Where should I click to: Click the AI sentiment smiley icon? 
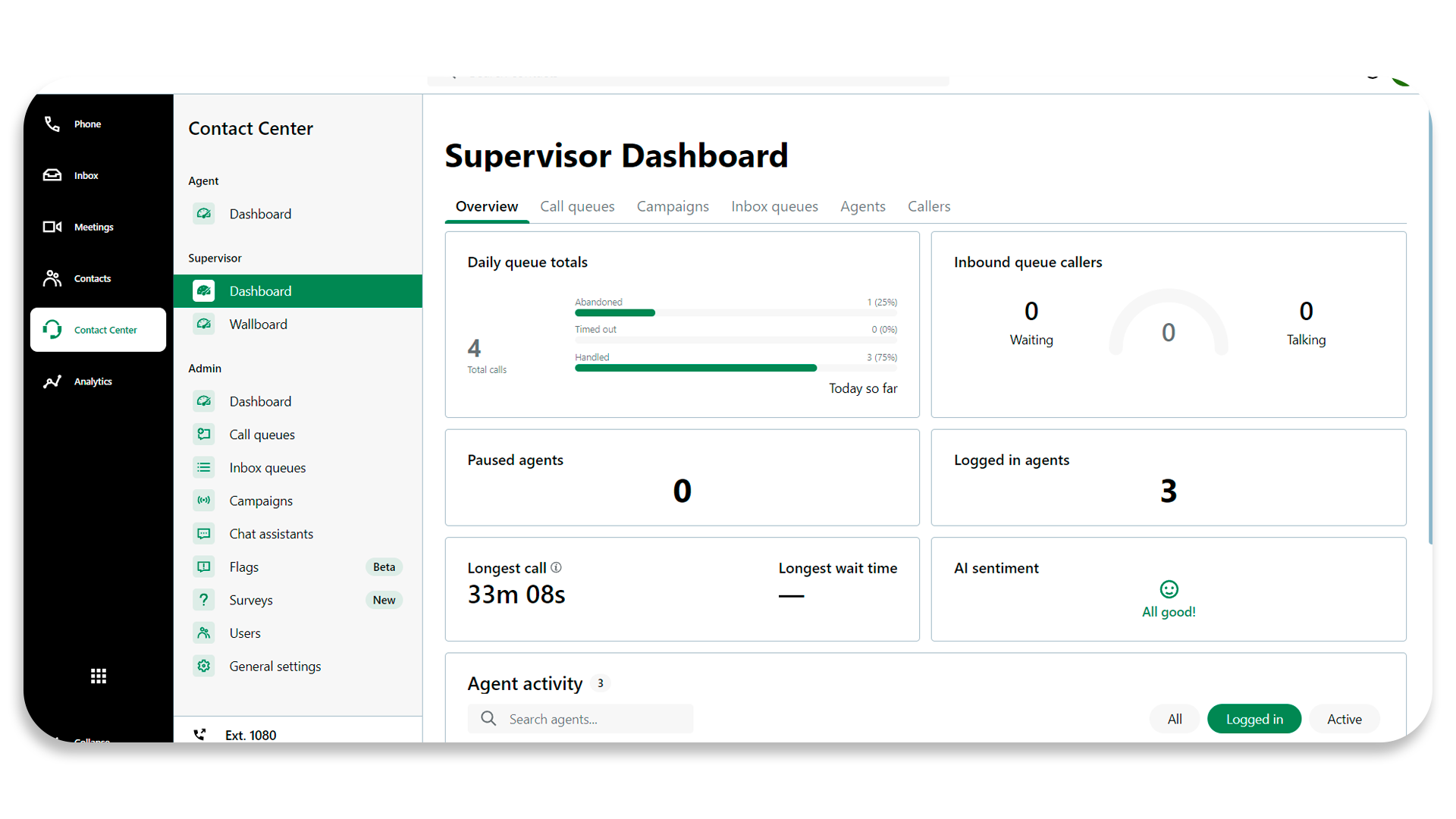coord(1169,589)
